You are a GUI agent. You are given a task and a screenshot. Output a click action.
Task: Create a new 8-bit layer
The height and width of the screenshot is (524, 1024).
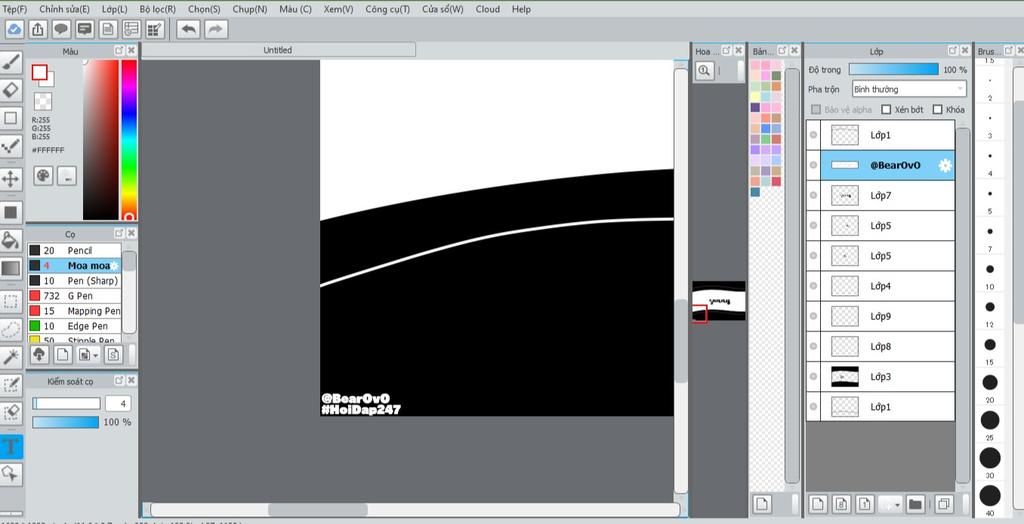[x=842, y=504]
